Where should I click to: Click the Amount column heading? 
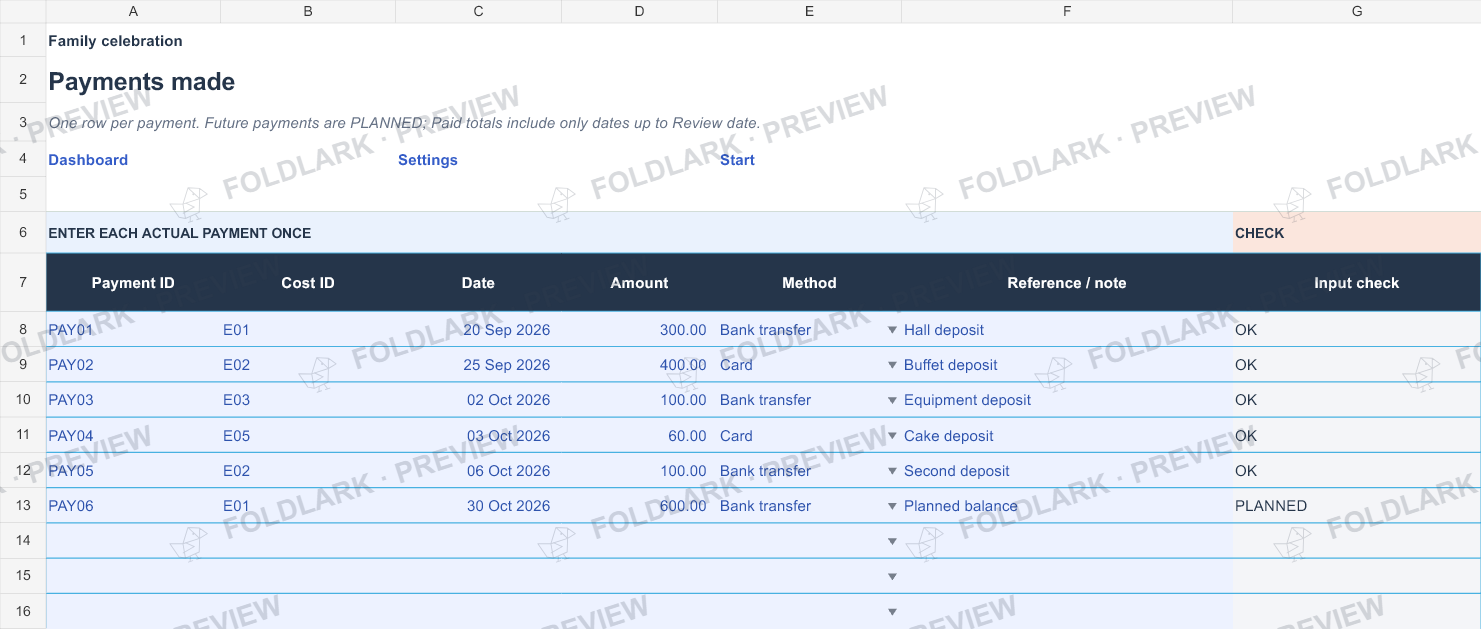click(639, 283)
